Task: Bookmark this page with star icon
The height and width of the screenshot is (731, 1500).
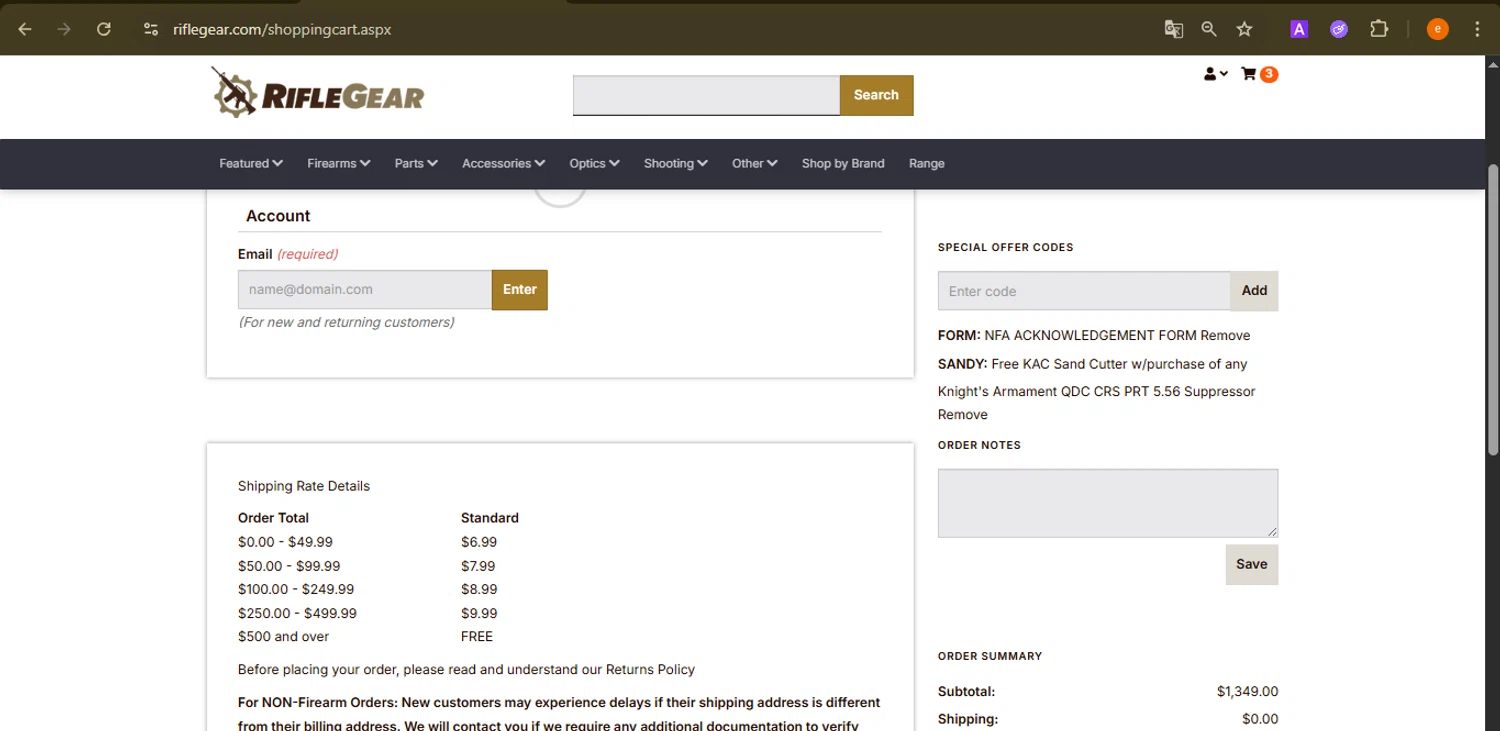Action: (1244, 29)
